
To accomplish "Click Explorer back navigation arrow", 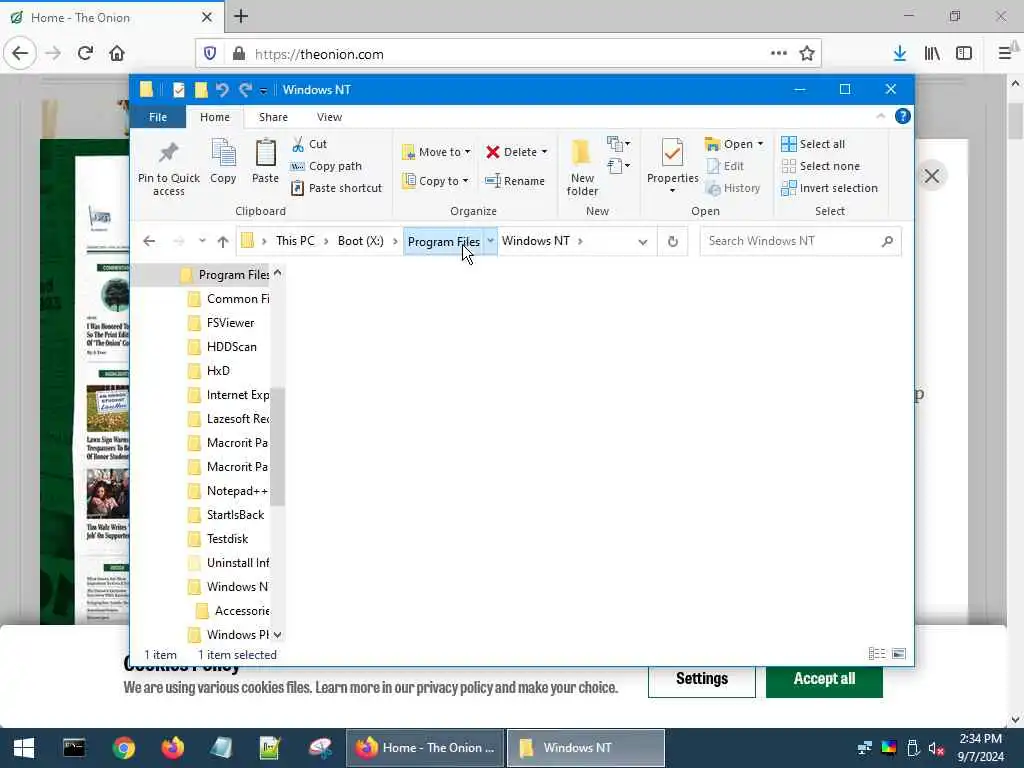I will click(x=149, y=242).
